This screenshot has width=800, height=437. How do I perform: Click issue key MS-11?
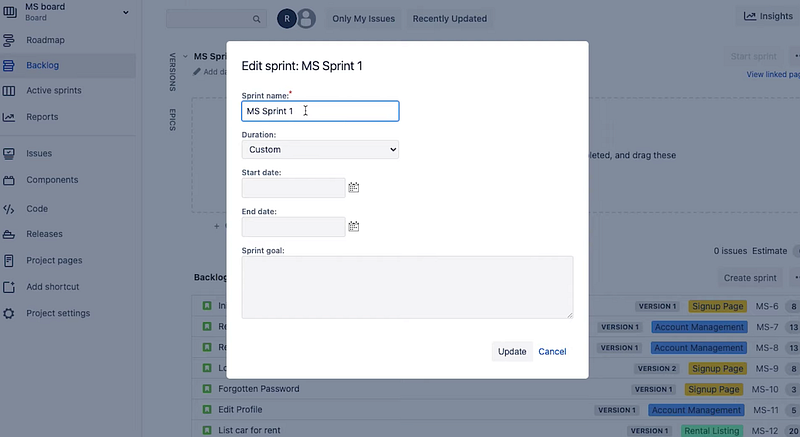click(766, 410)
